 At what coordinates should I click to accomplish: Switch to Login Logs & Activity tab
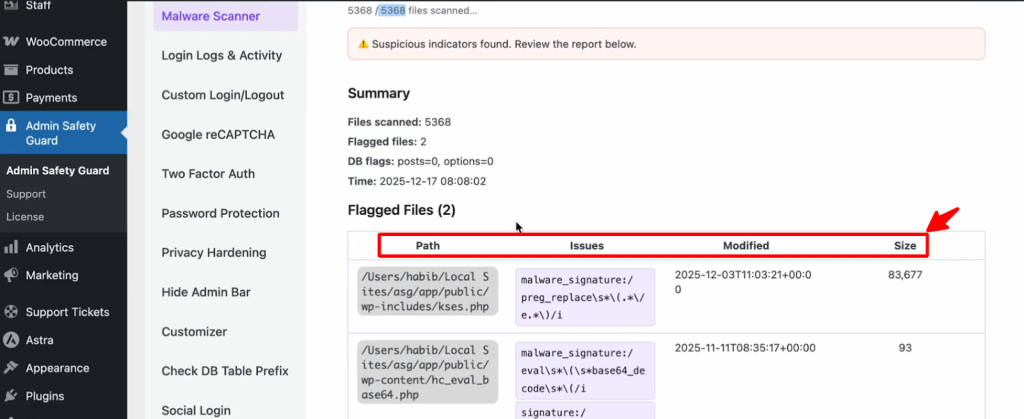pos(222,56)
